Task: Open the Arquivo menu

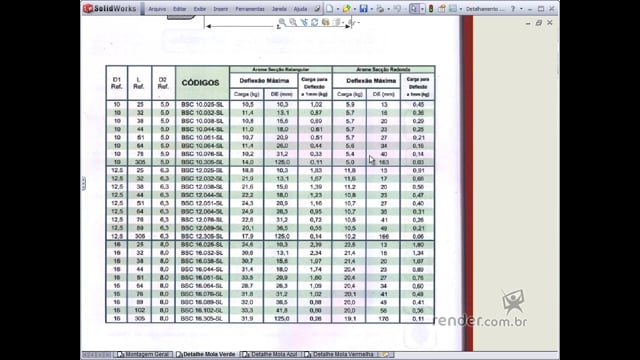Action: click(157, 9)
